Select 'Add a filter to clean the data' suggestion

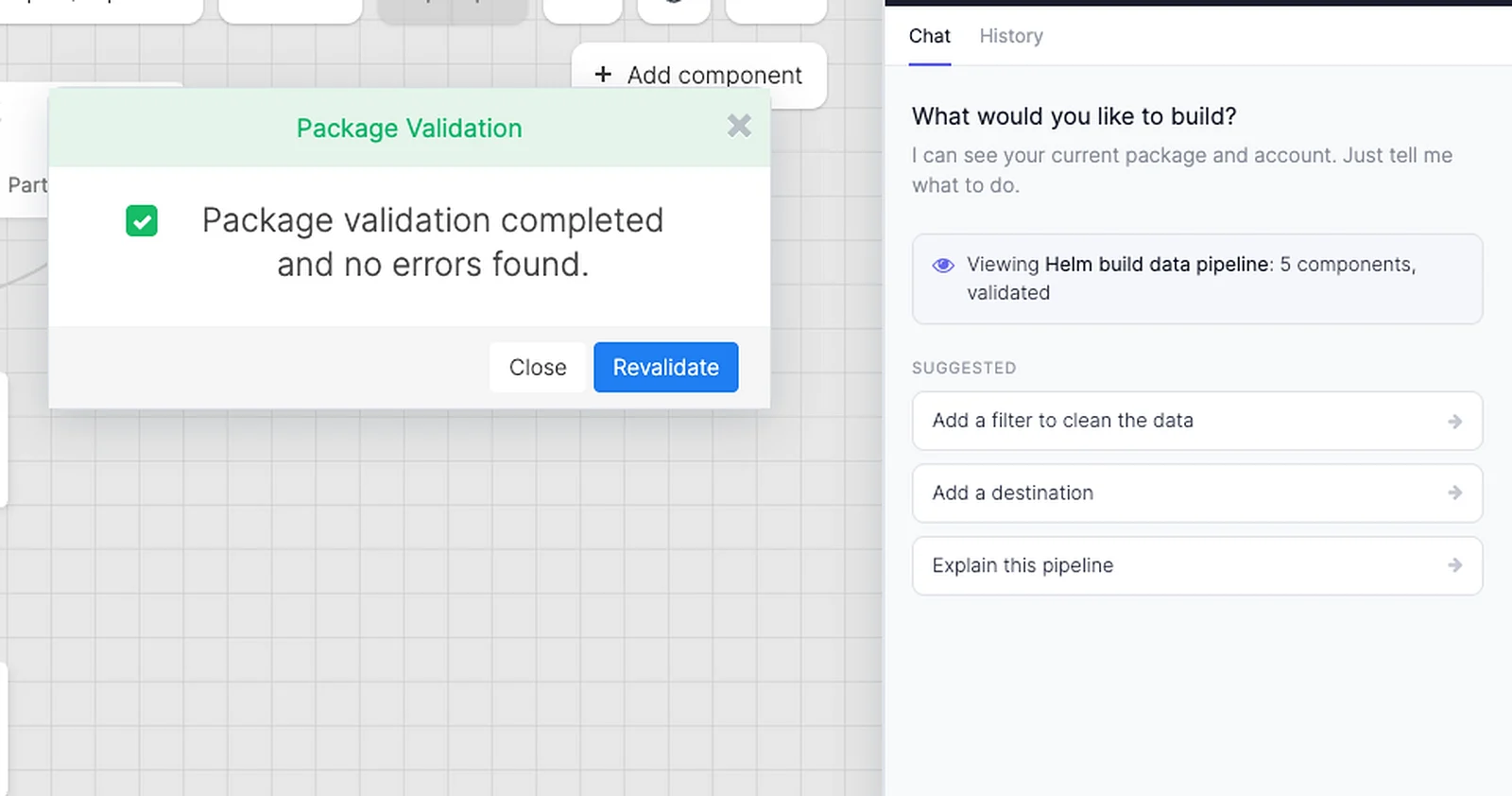pos(1197,421)
